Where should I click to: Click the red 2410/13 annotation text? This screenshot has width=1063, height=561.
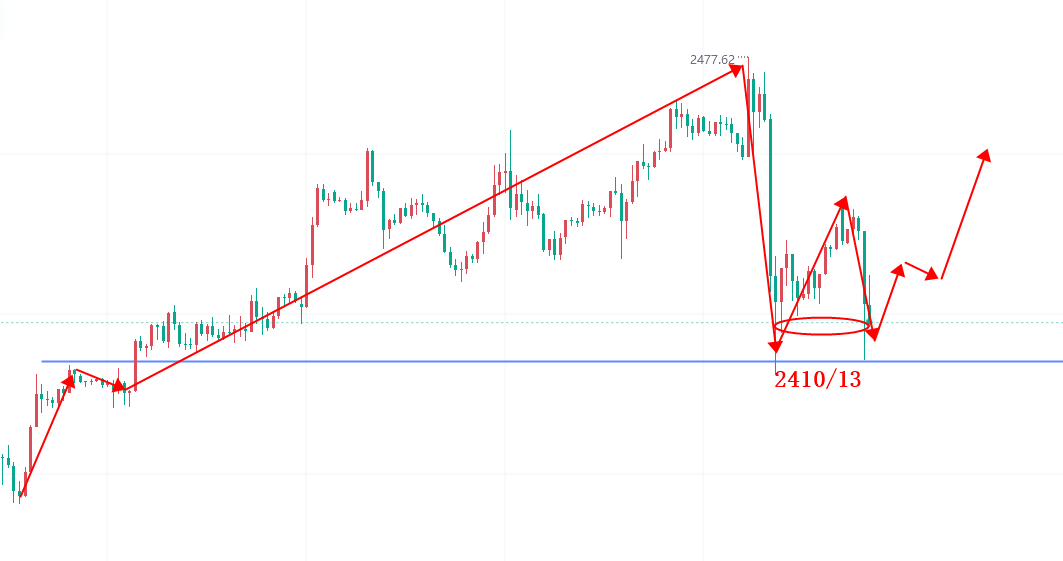click(817, 379)
